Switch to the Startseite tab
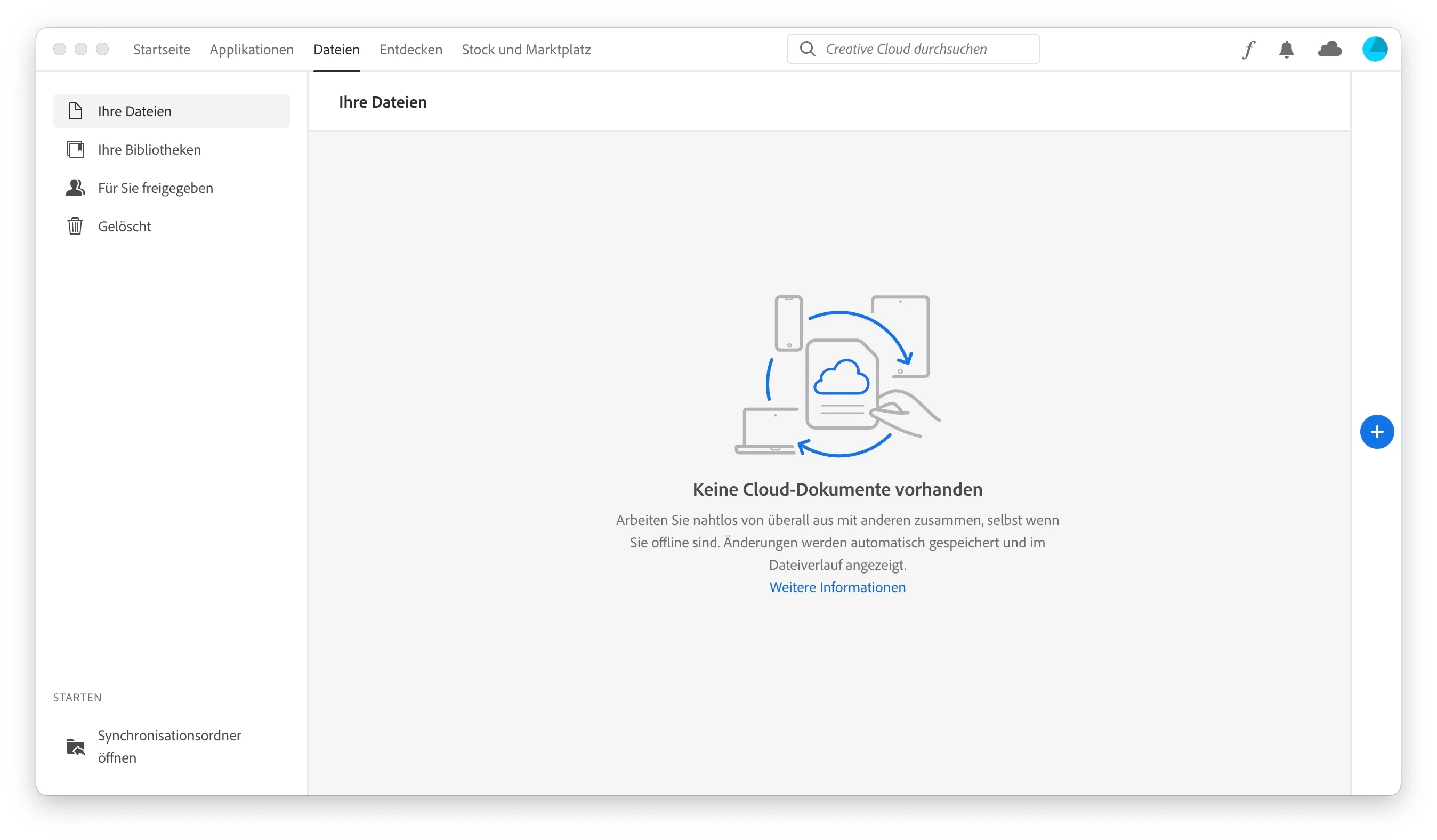 162,50
